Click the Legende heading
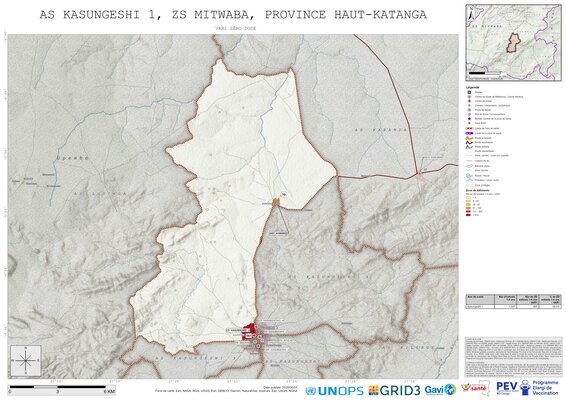Image resolution: width=566 pixels, height=400 pixels. [473, 87]
